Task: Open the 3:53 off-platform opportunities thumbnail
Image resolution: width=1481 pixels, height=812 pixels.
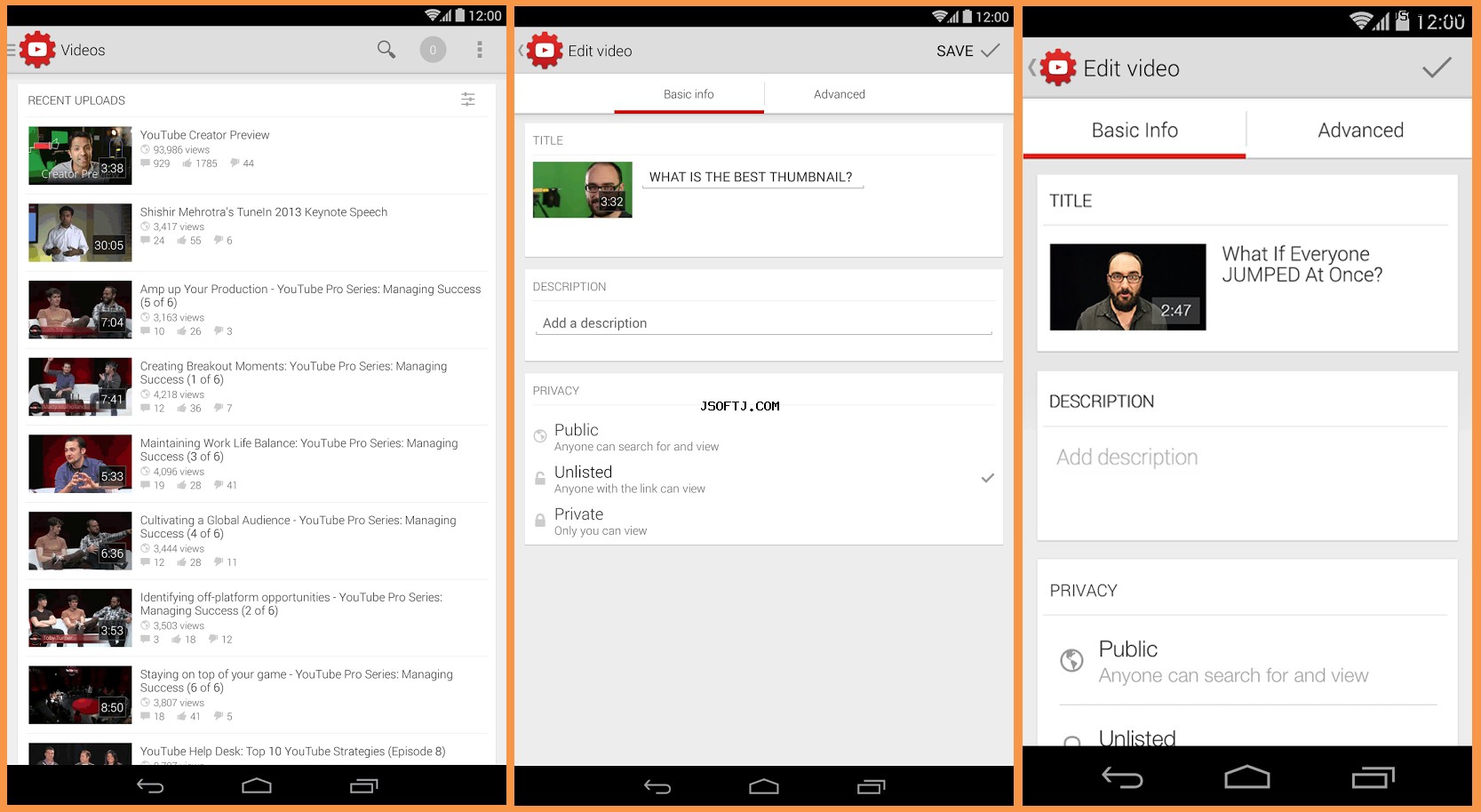Action: (x=80, y=618)
